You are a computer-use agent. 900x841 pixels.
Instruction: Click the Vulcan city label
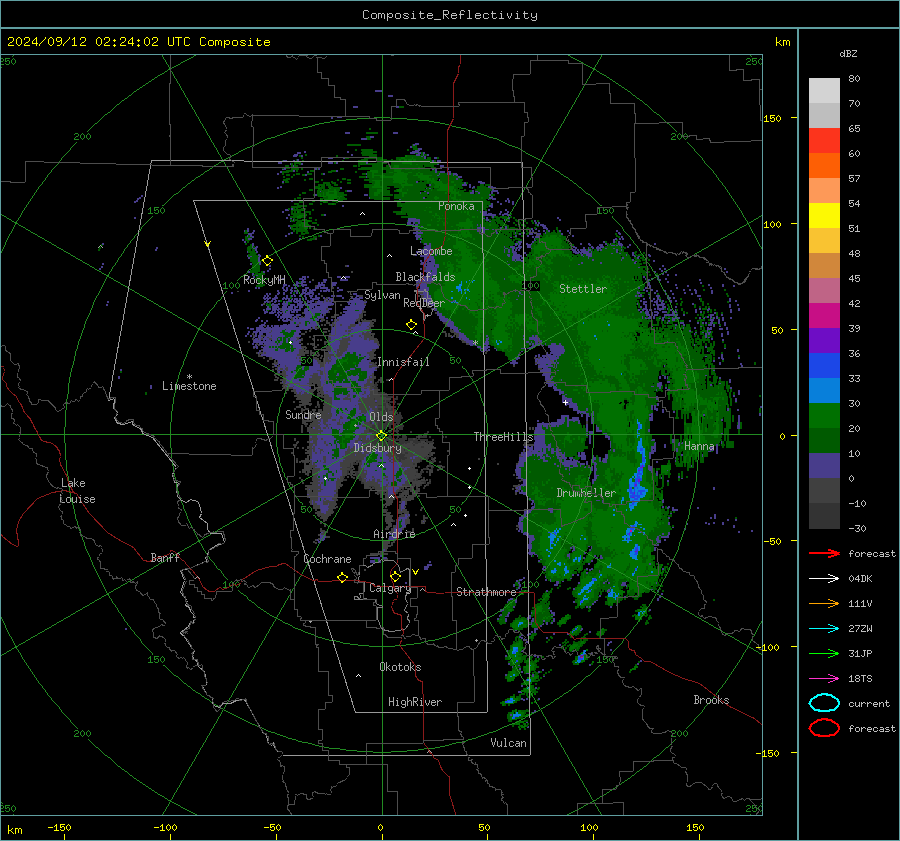508,743
